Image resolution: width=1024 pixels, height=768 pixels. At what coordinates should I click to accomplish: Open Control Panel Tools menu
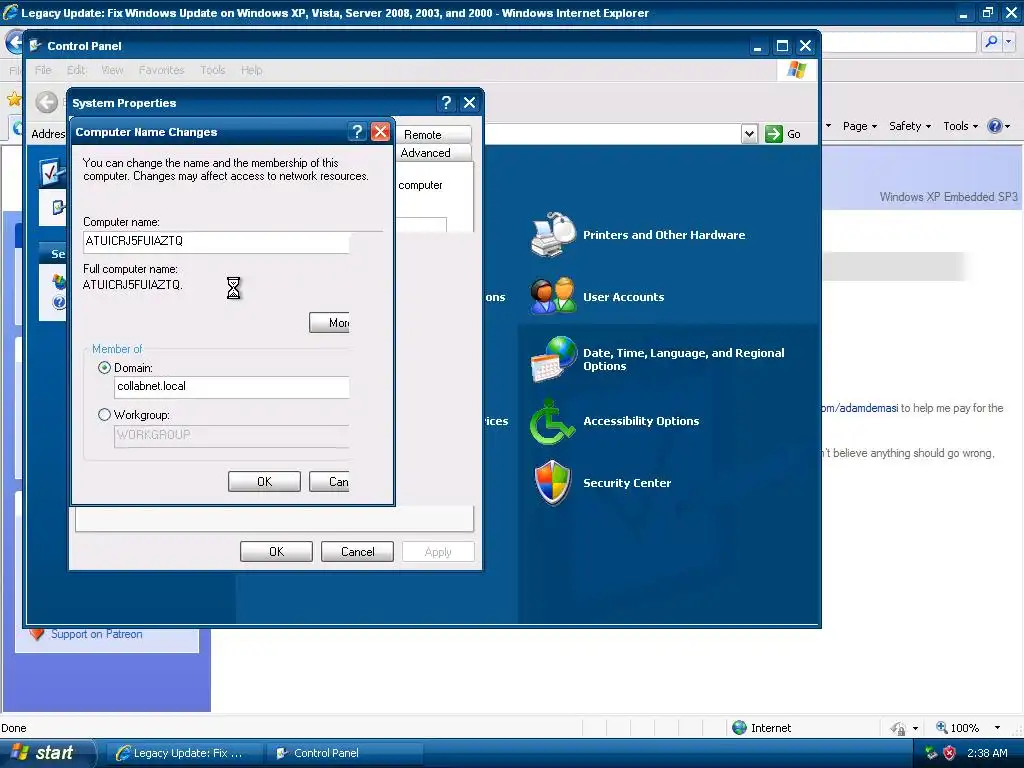point(213,70)
